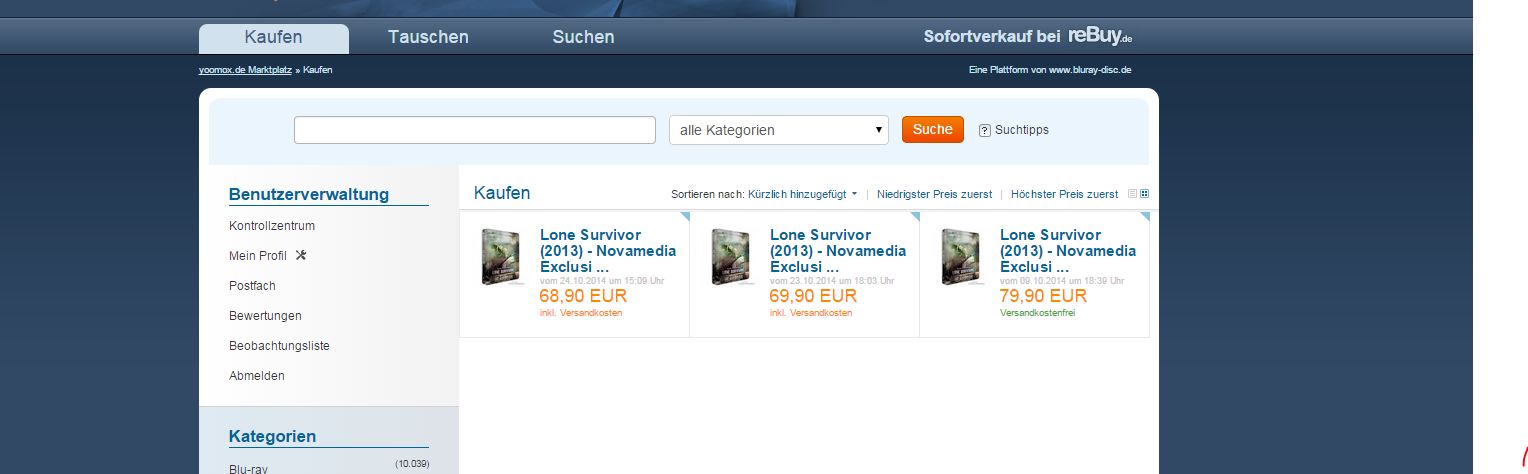This screenshot has height=474, width=1528.
Task: Open the Kaufen tab
Action: coord(274,38)
